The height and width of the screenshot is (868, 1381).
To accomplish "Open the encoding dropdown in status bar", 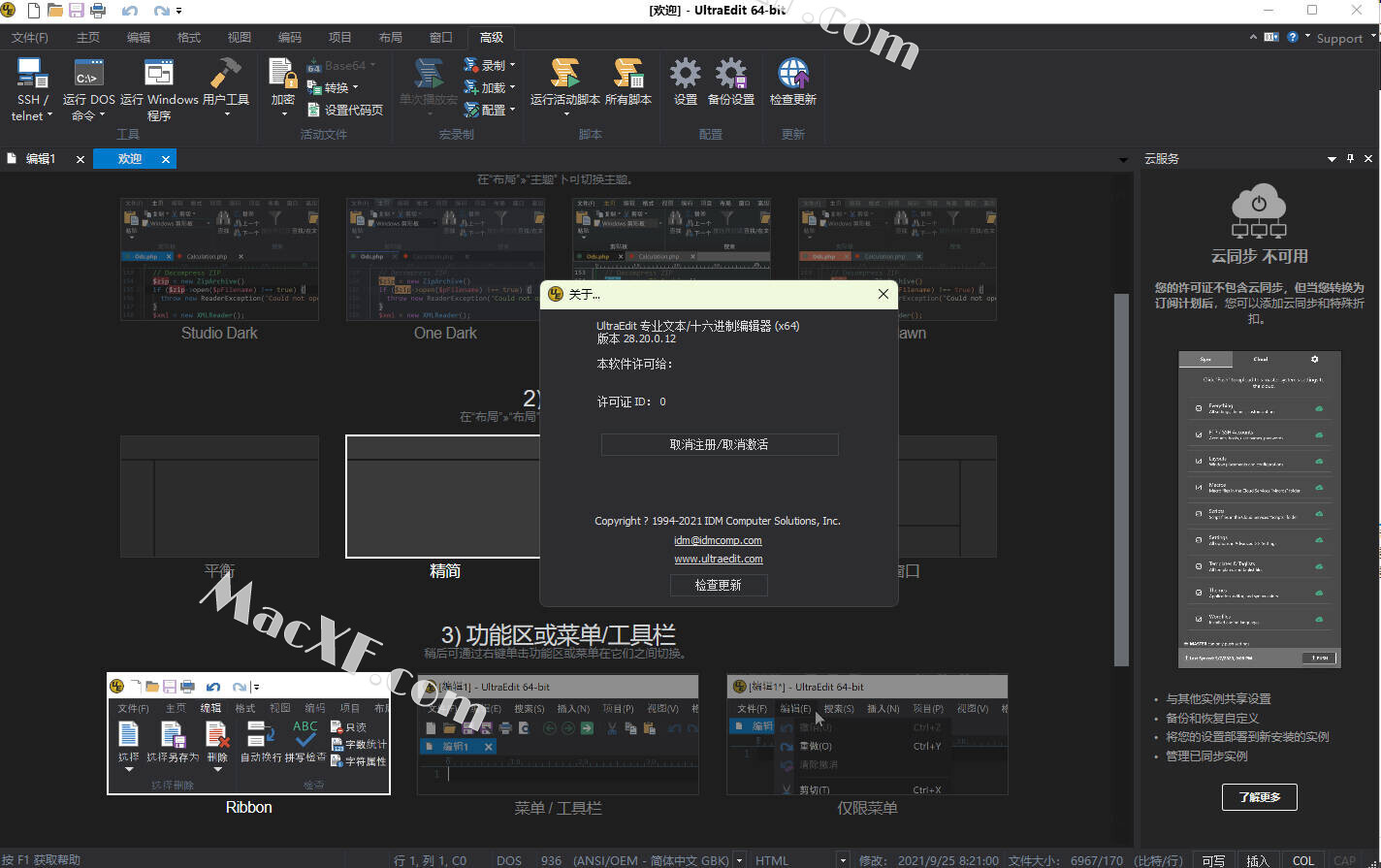I will [x=740, y=860].
